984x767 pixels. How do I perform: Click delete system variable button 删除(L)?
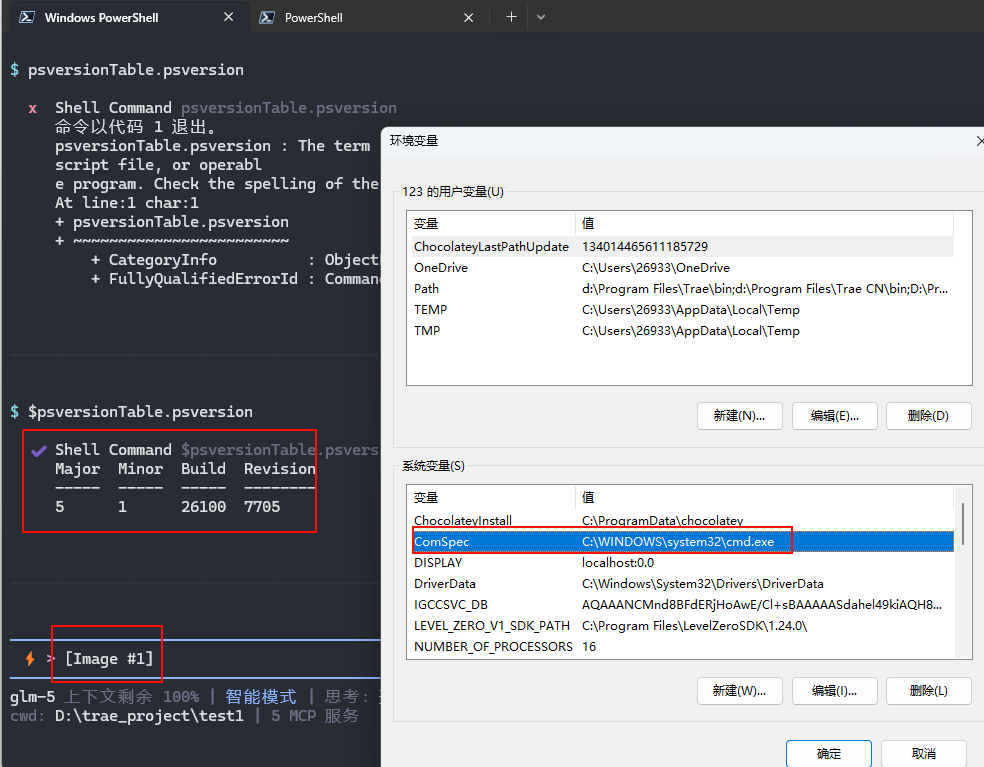click(928, 690)
